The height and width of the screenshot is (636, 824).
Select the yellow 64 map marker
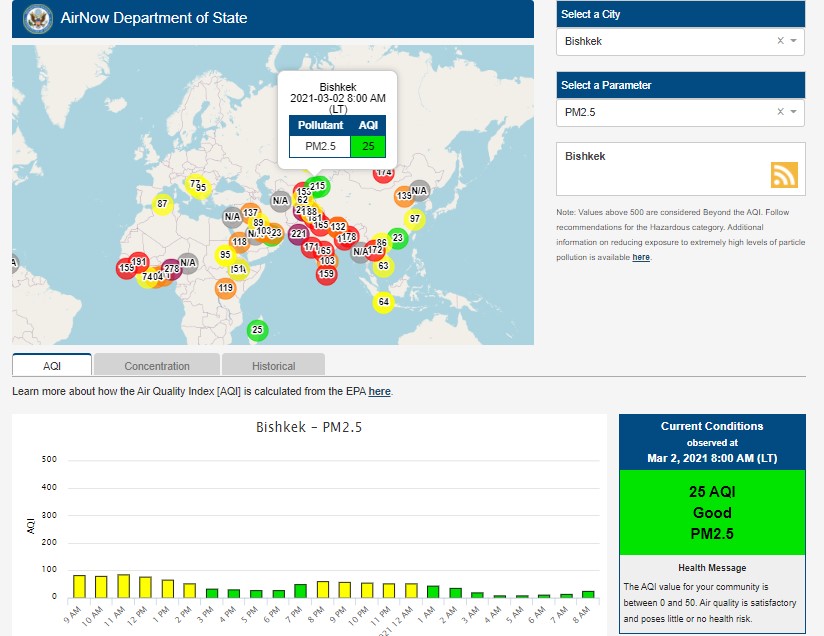point(383,302)
